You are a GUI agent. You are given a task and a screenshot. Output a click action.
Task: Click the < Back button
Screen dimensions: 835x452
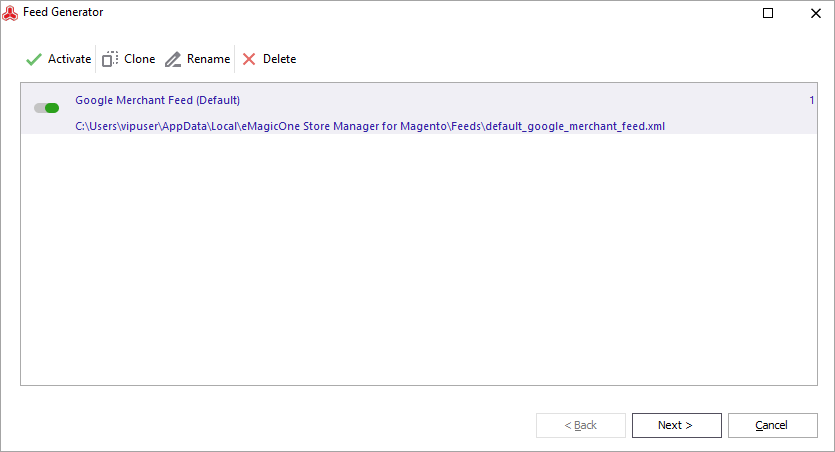pos(581,425)
